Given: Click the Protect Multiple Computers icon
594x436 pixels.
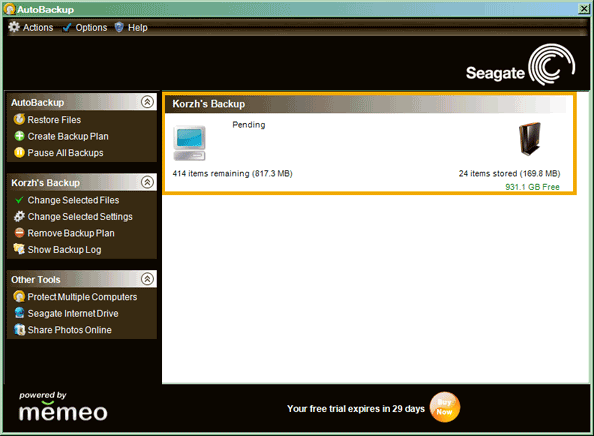Looking at the screenshot, I should coord(19,296).
